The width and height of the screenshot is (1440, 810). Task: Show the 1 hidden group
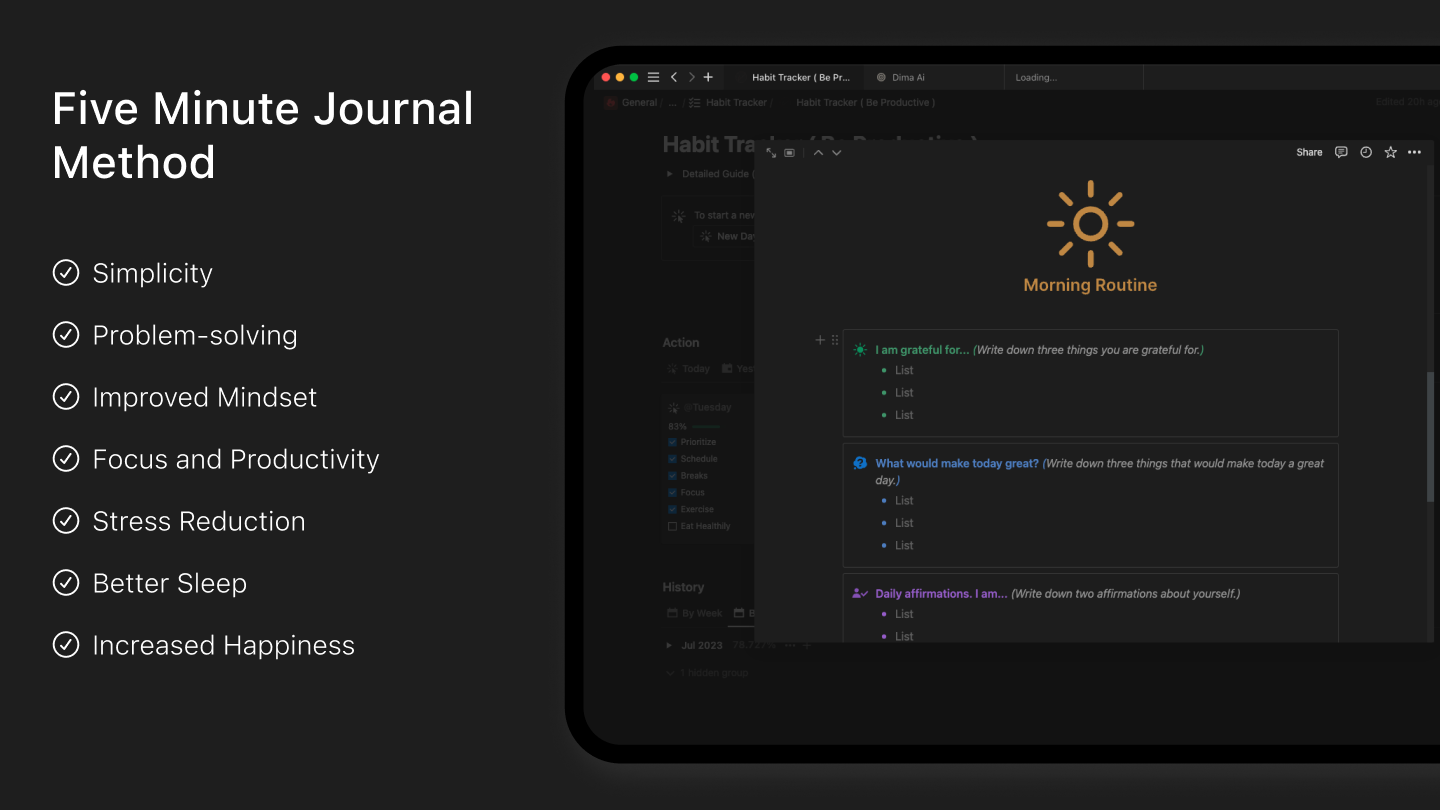[x=707, y=673]
